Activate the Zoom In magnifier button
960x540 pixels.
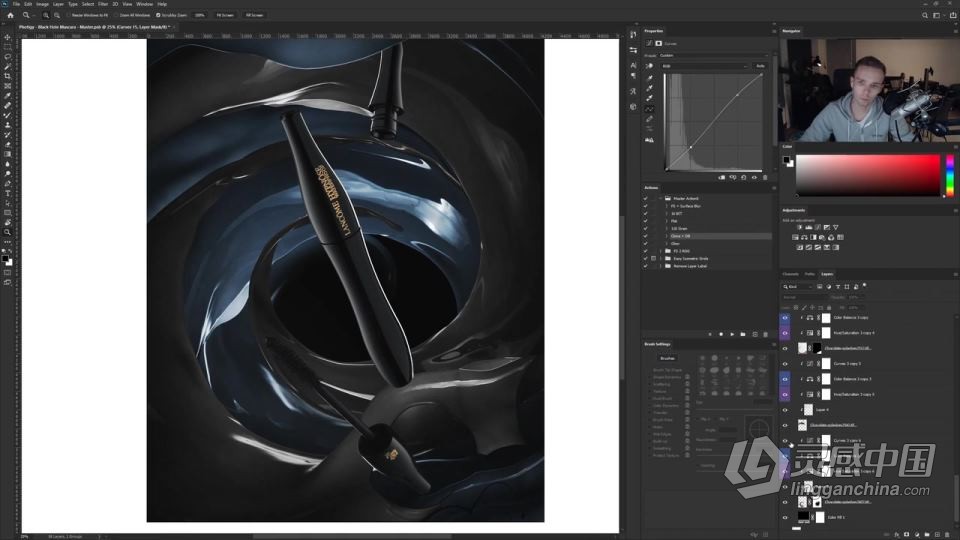[x=46, y=15]
